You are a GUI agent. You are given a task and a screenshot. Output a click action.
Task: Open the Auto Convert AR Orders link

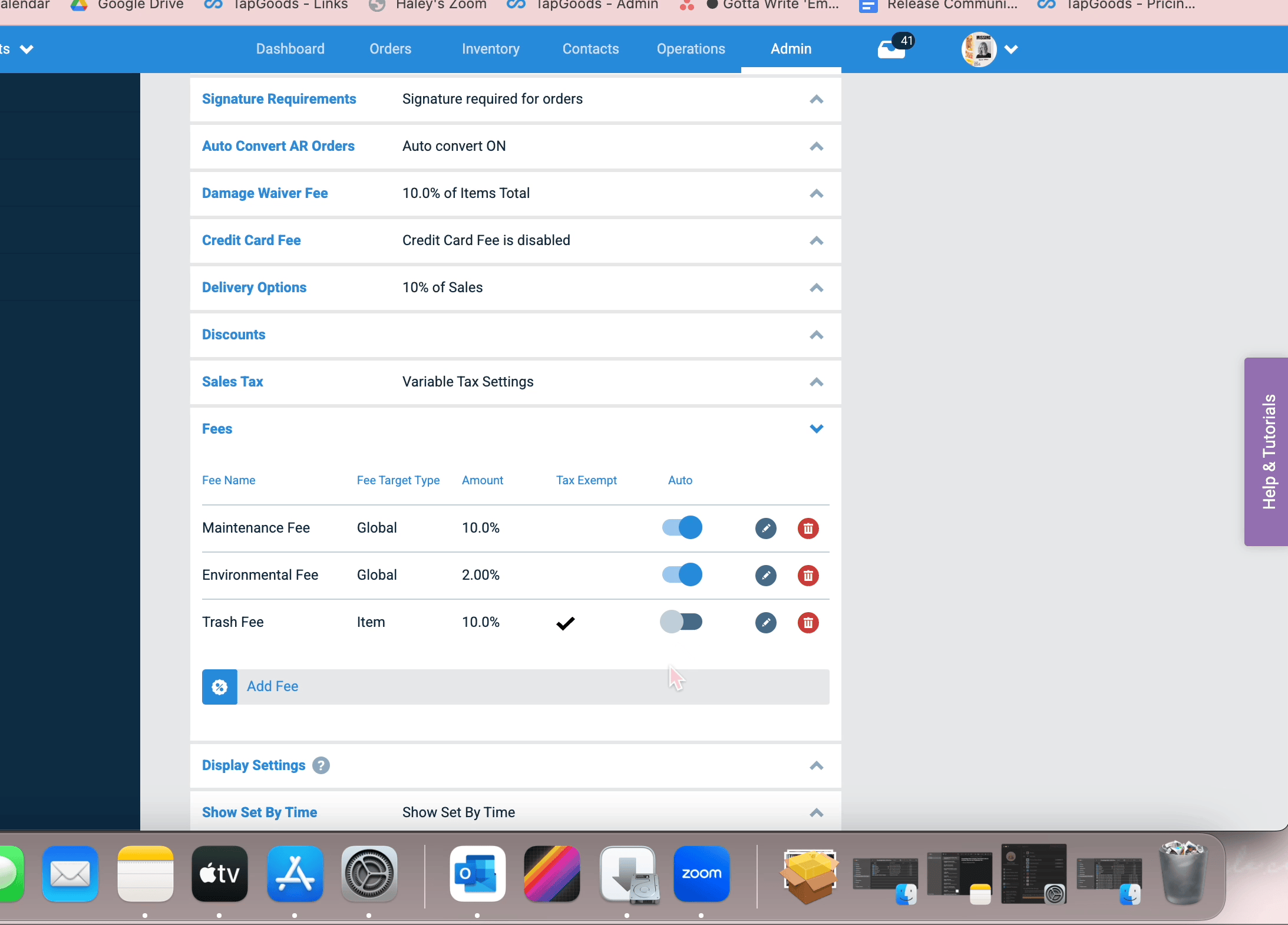(278, 146)
